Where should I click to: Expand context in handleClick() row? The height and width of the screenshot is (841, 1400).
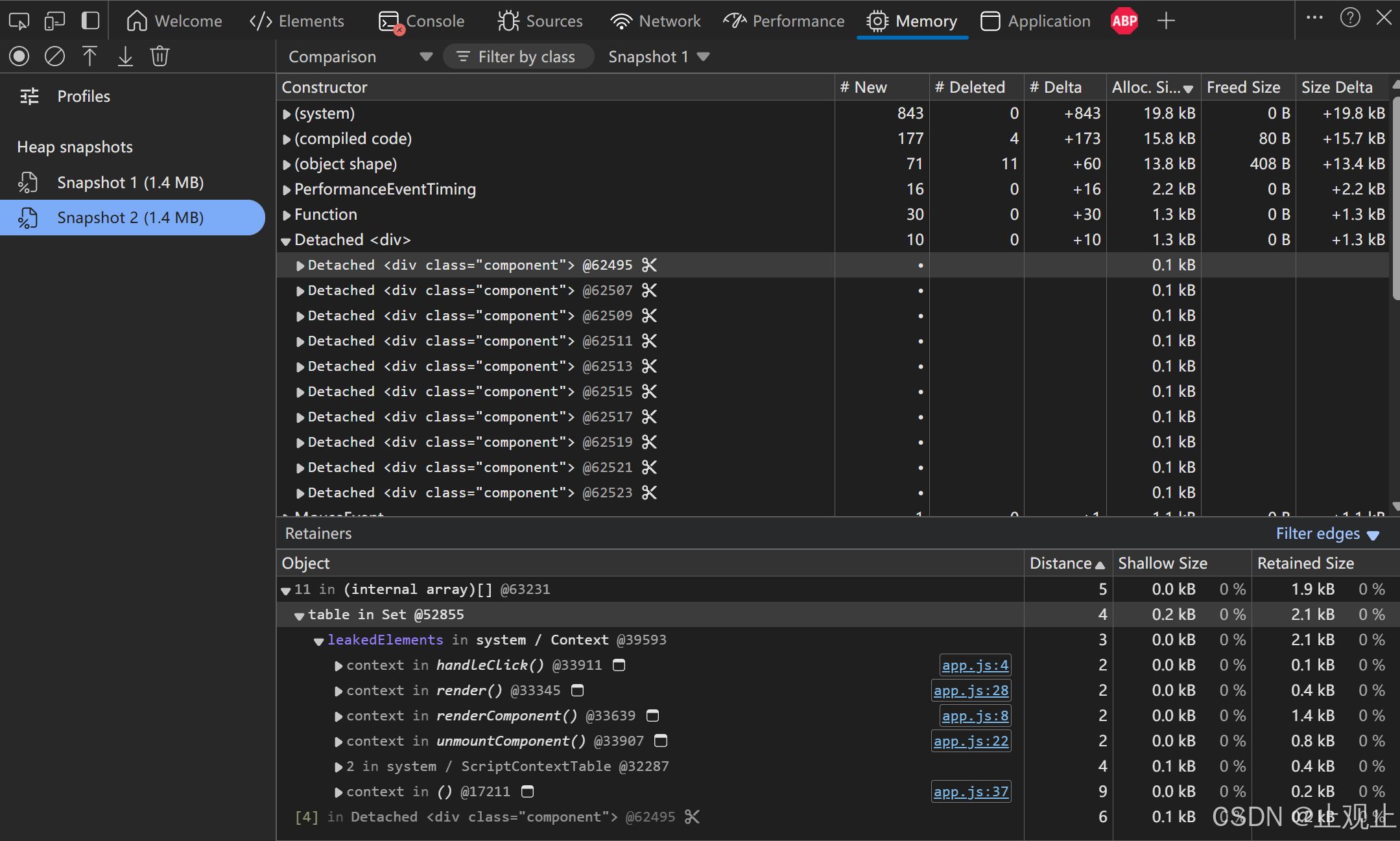point(338,666)
